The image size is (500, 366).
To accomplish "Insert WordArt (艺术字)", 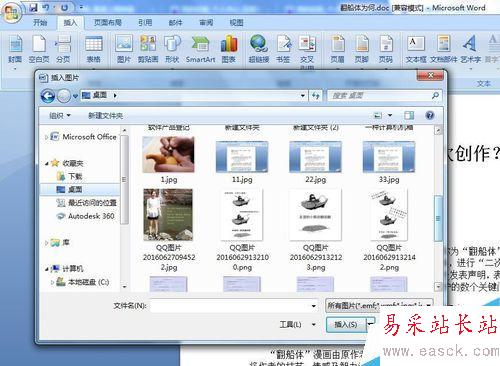I will 471,49.
